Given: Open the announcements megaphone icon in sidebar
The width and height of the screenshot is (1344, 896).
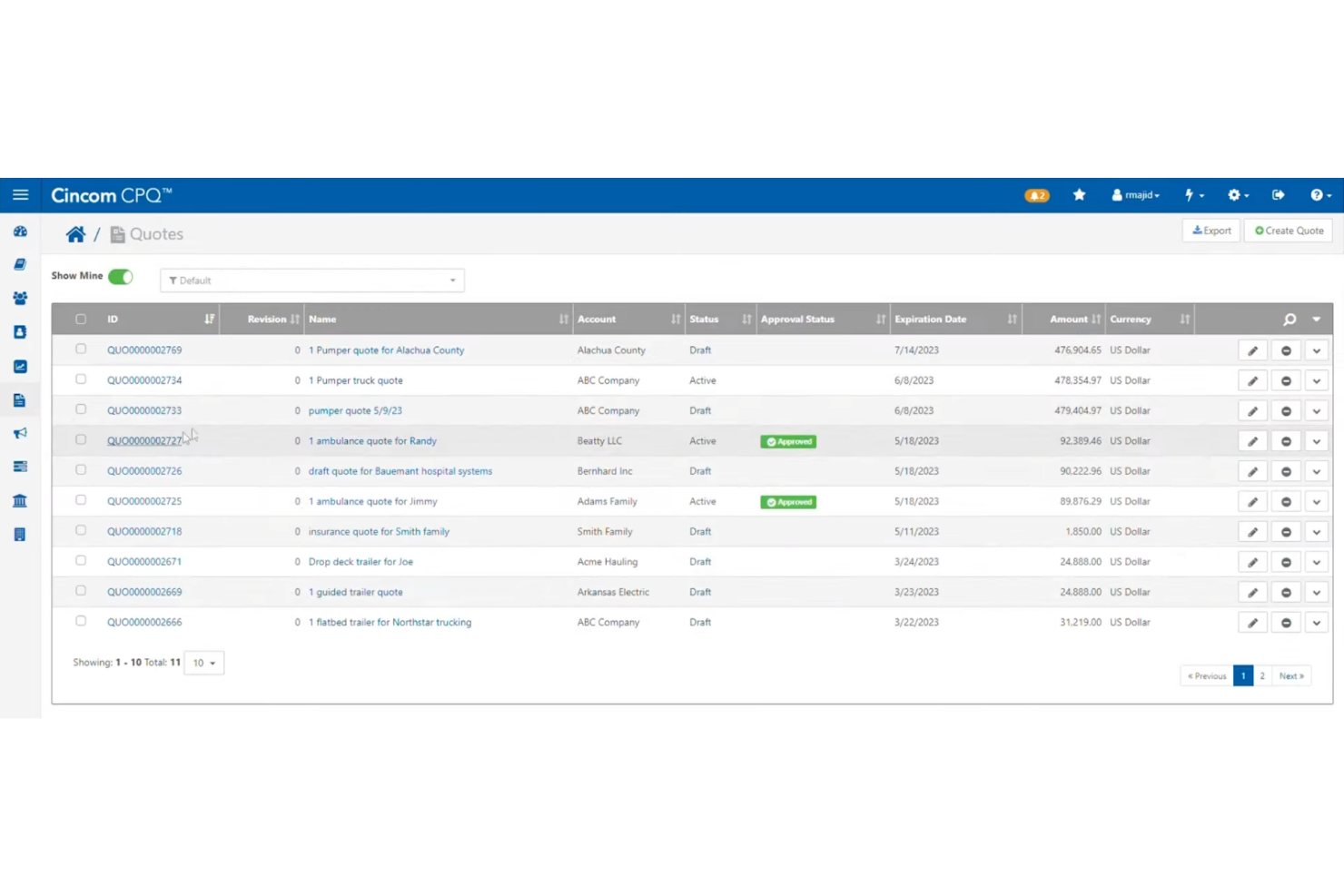Looking at the screenshot, I should click(20, 433).
